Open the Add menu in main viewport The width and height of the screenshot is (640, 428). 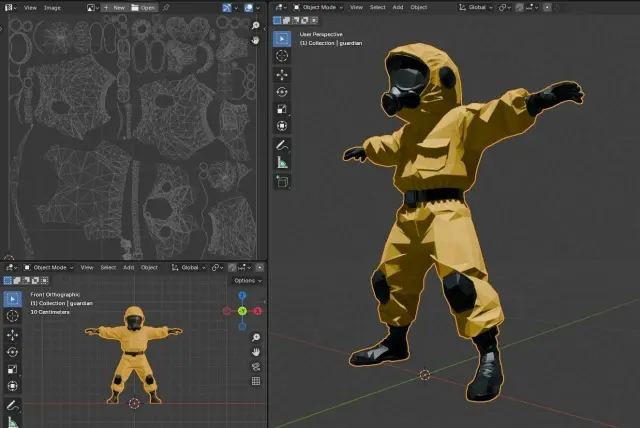tap(398, 7)
